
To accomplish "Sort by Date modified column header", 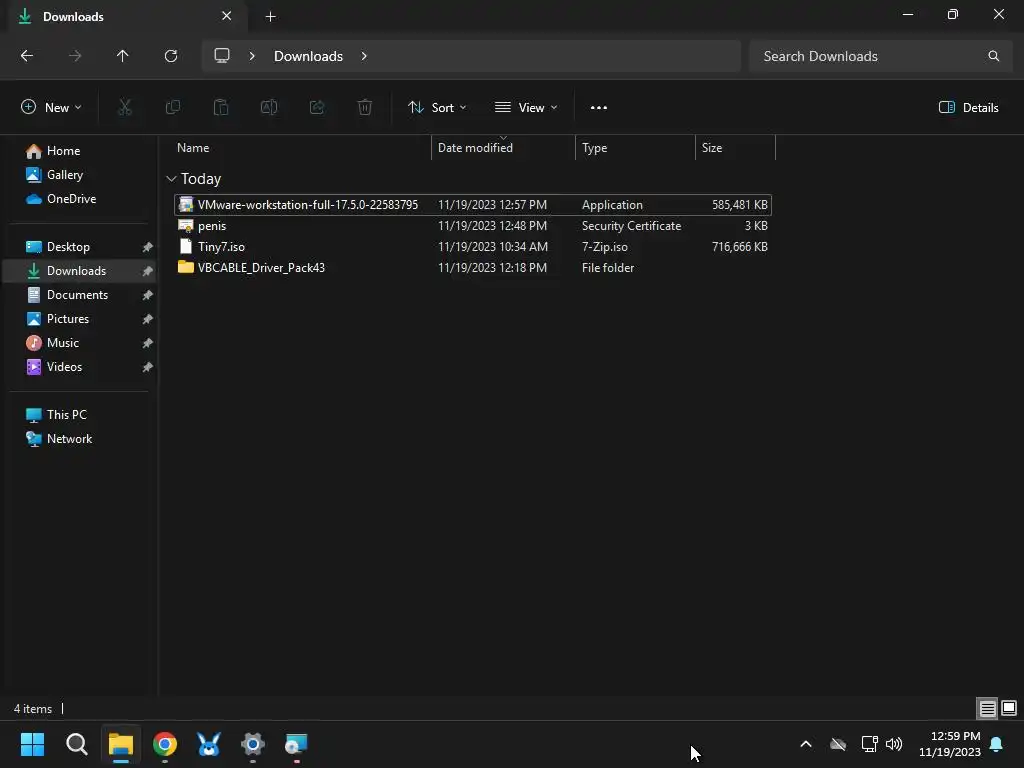I will click(x=504, y=148).
